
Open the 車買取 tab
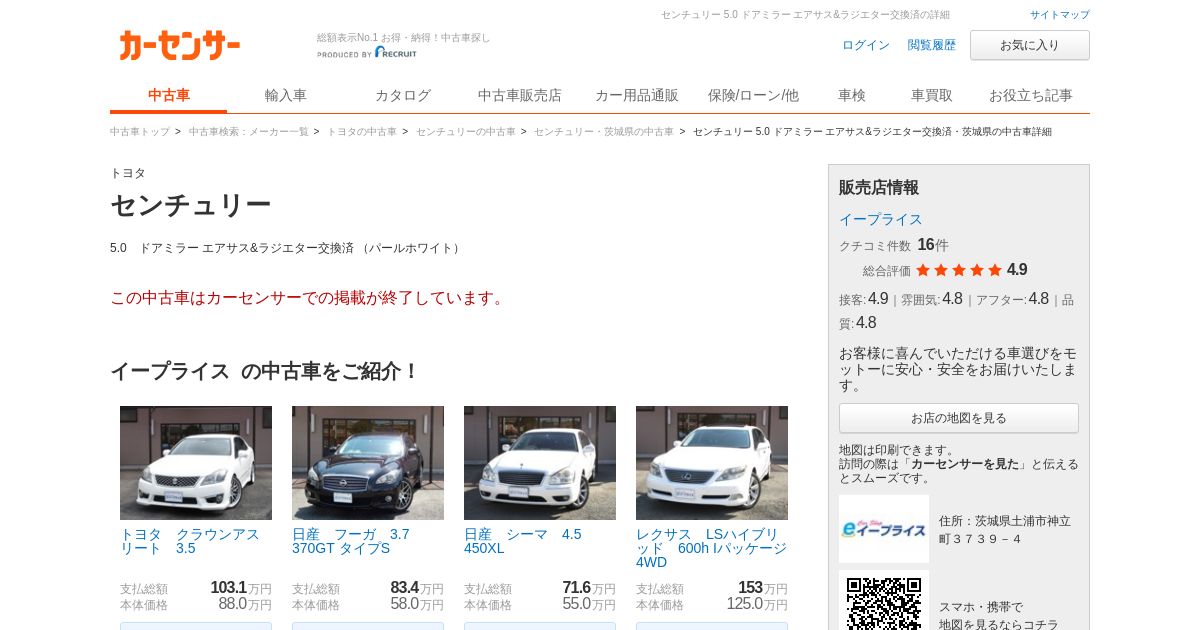[x=932, y=96]
